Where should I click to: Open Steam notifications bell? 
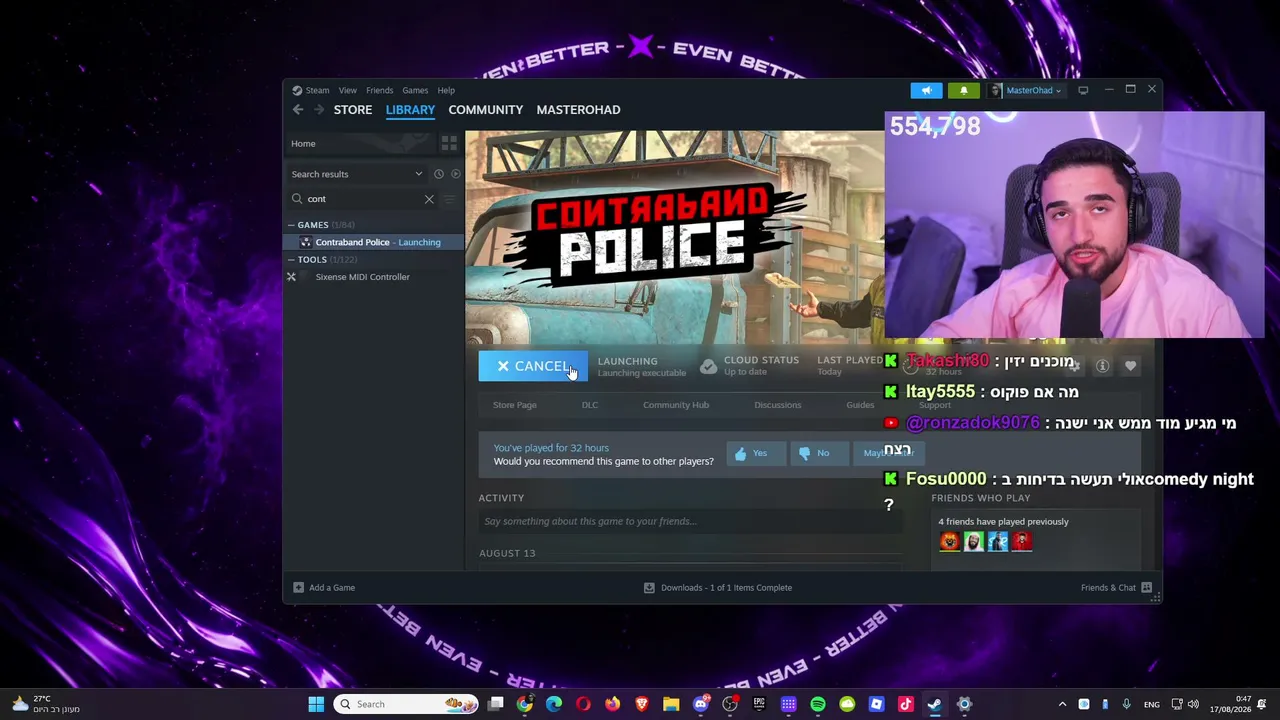(964, 90)
